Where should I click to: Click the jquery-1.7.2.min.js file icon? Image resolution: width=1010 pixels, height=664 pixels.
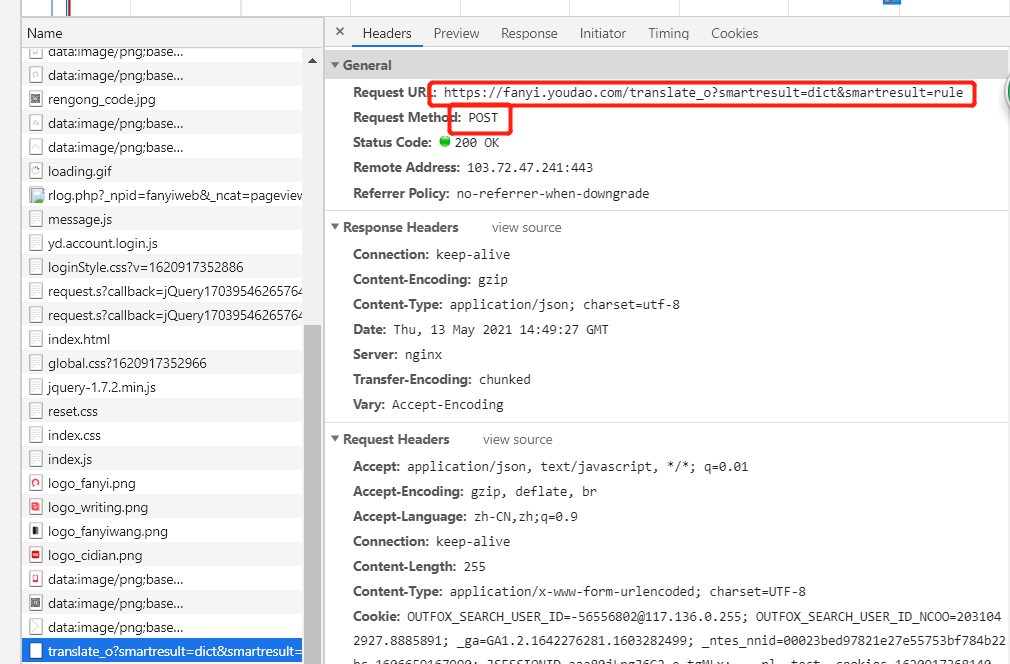point(36,387)
